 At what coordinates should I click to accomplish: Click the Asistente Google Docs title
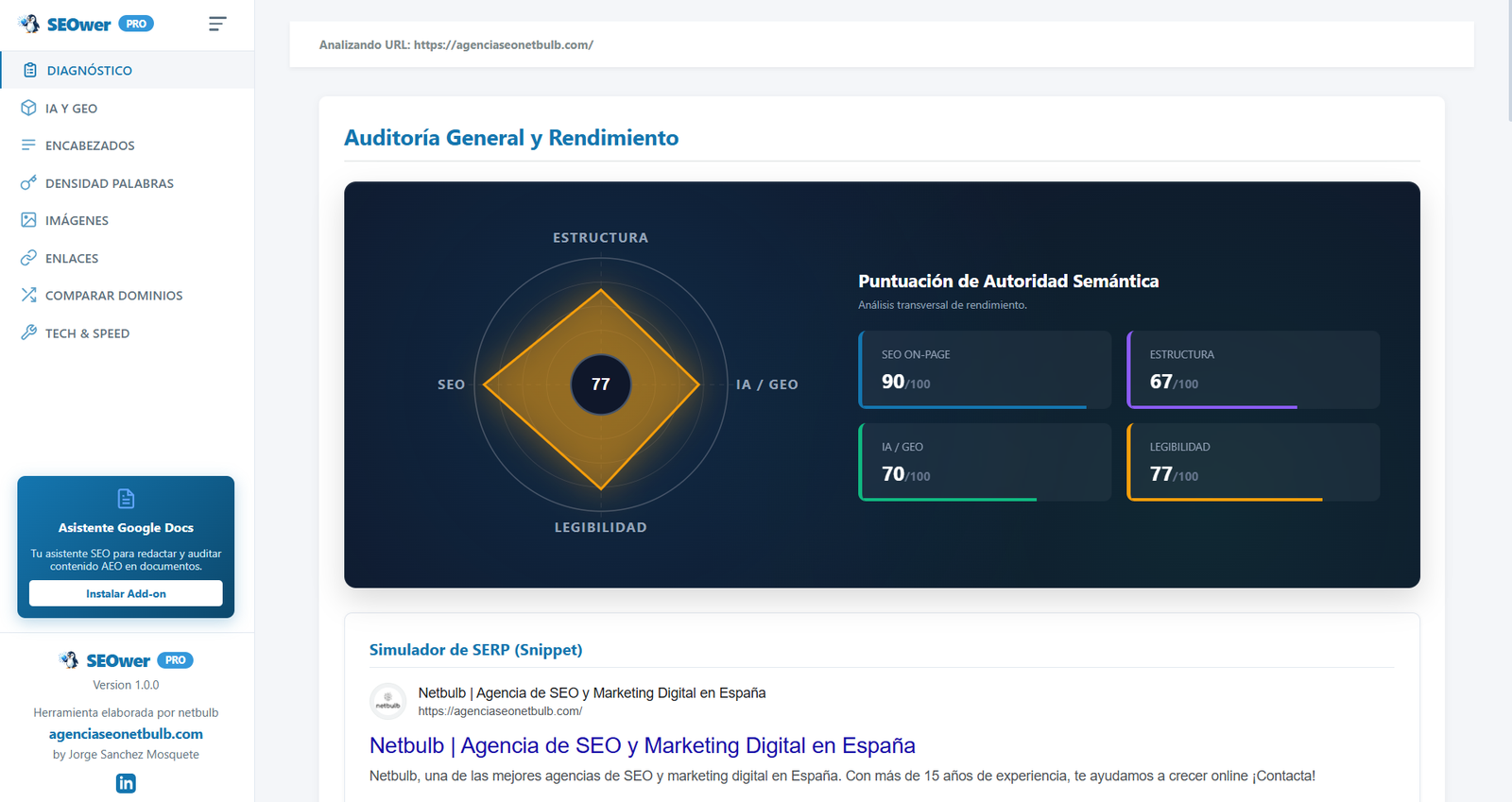click(126, 528)
